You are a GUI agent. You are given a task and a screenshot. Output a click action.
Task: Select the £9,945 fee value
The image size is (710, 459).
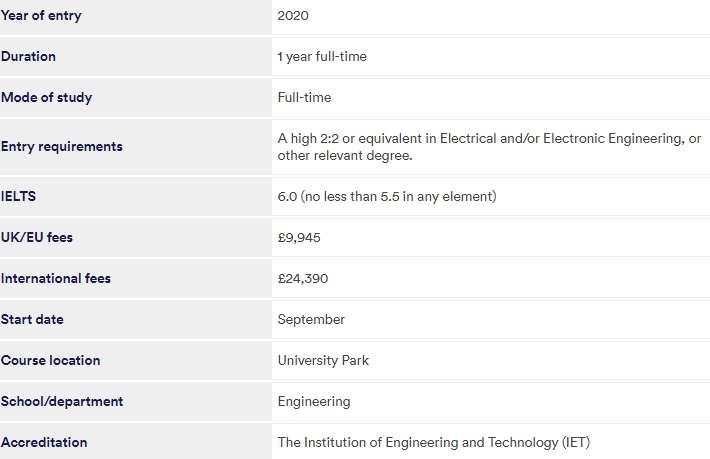[299, 238]
